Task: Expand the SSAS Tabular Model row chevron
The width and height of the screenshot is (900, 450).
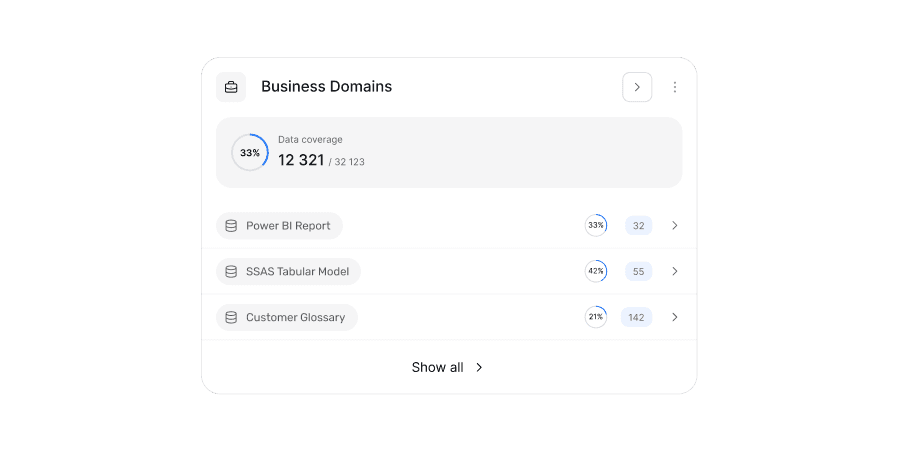Action: point(674,272)
